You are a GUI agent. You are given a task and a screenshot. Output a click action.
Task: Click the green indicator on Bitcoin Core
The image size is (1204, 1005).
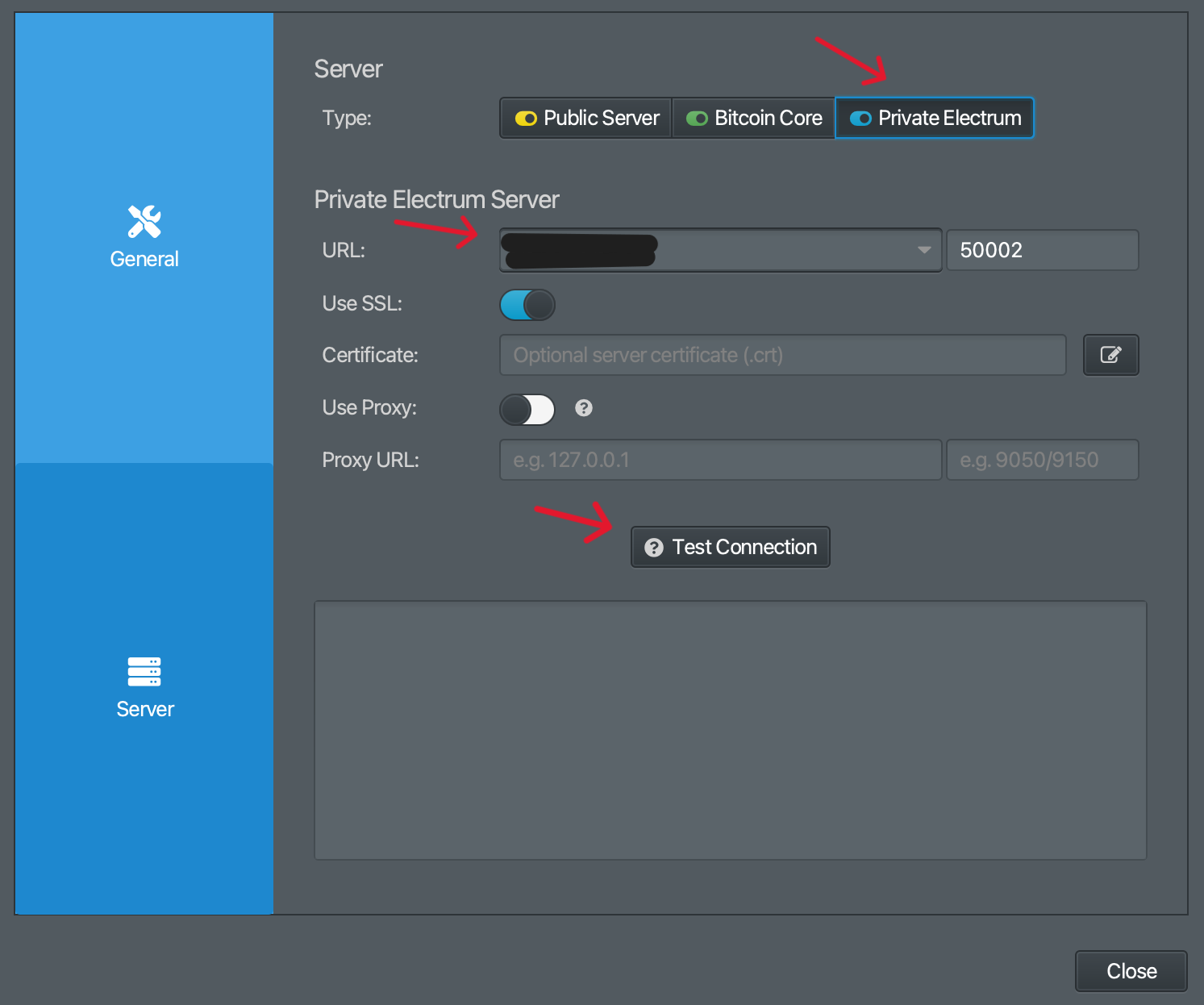[x=697, y=118]
